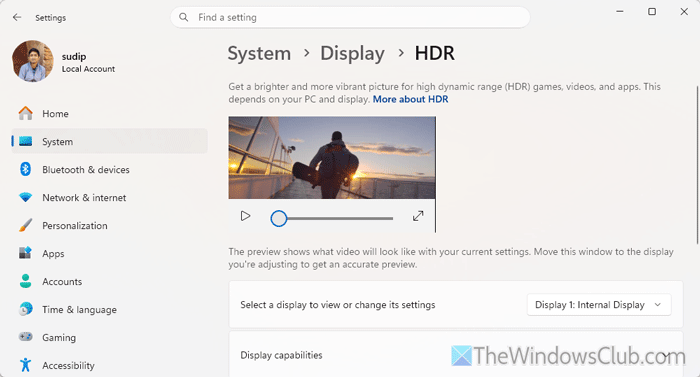Expand the HDR preview video to fullscreen
The image size is (700, 377).
tap(418, 216)
